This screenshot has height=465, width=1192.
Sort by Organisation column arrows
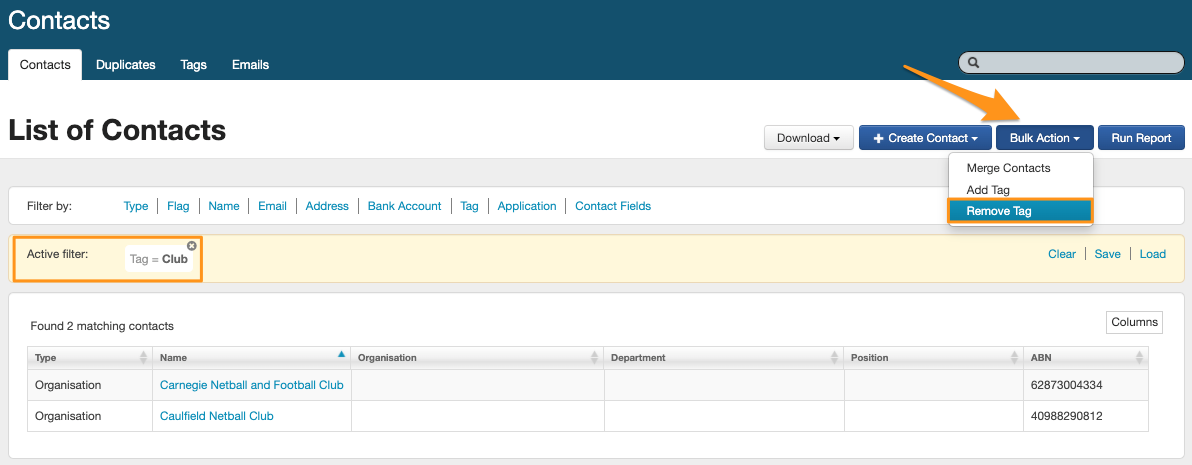[596, 358]
